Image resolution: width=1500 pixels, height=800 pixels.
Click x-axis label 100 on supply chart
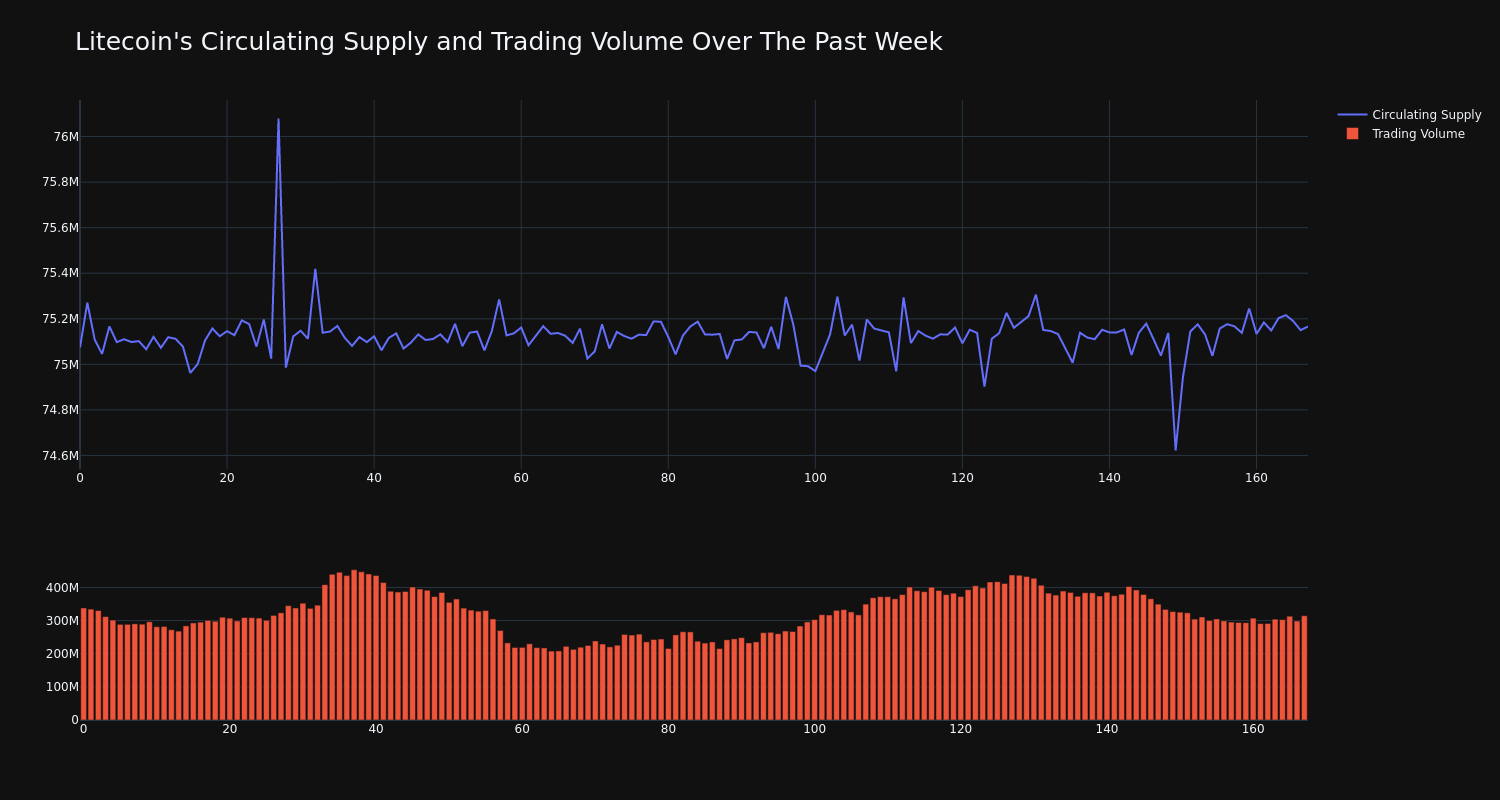click(815, 478)
